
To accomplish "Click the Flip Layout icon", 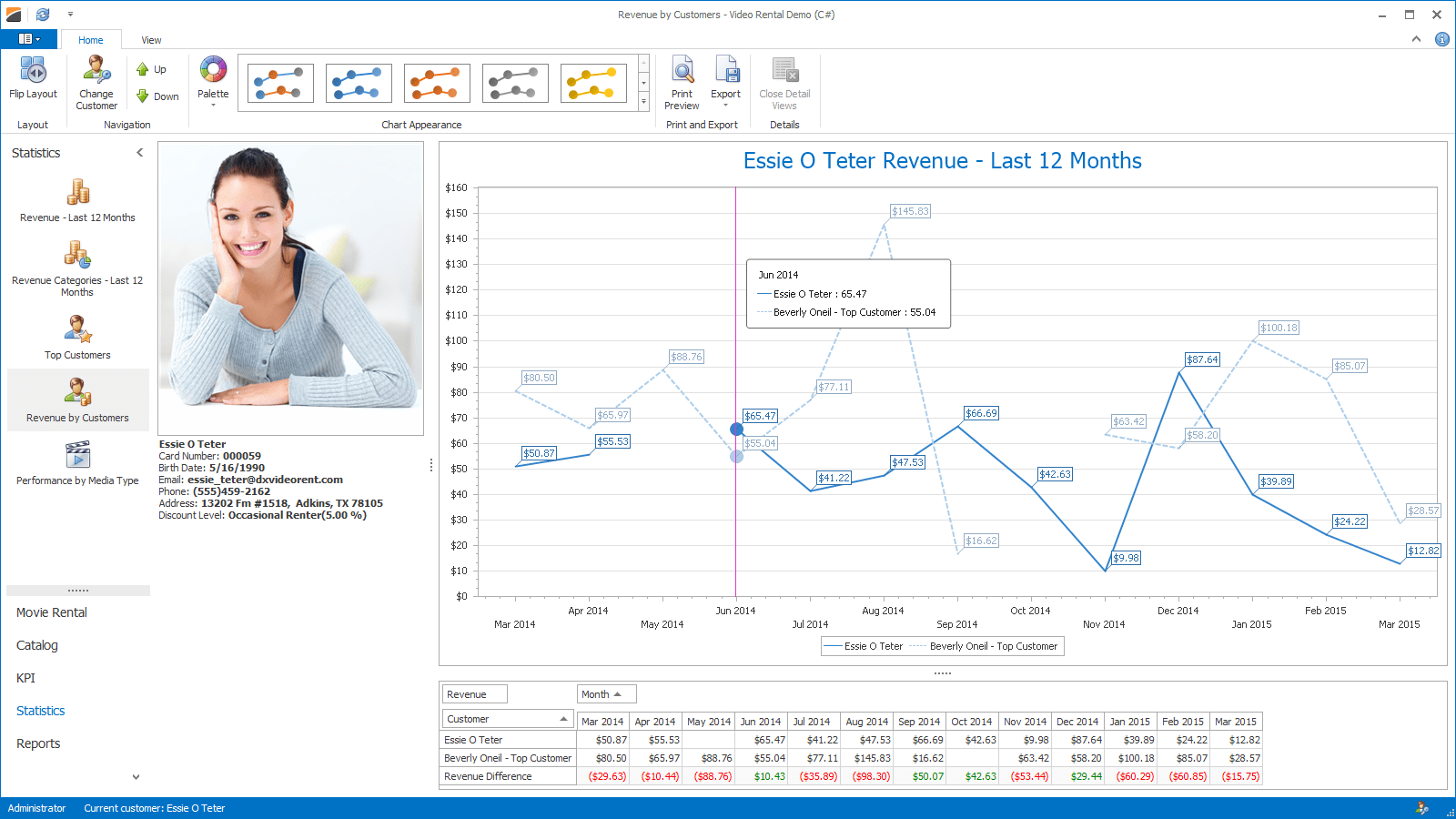I will 33,69.
